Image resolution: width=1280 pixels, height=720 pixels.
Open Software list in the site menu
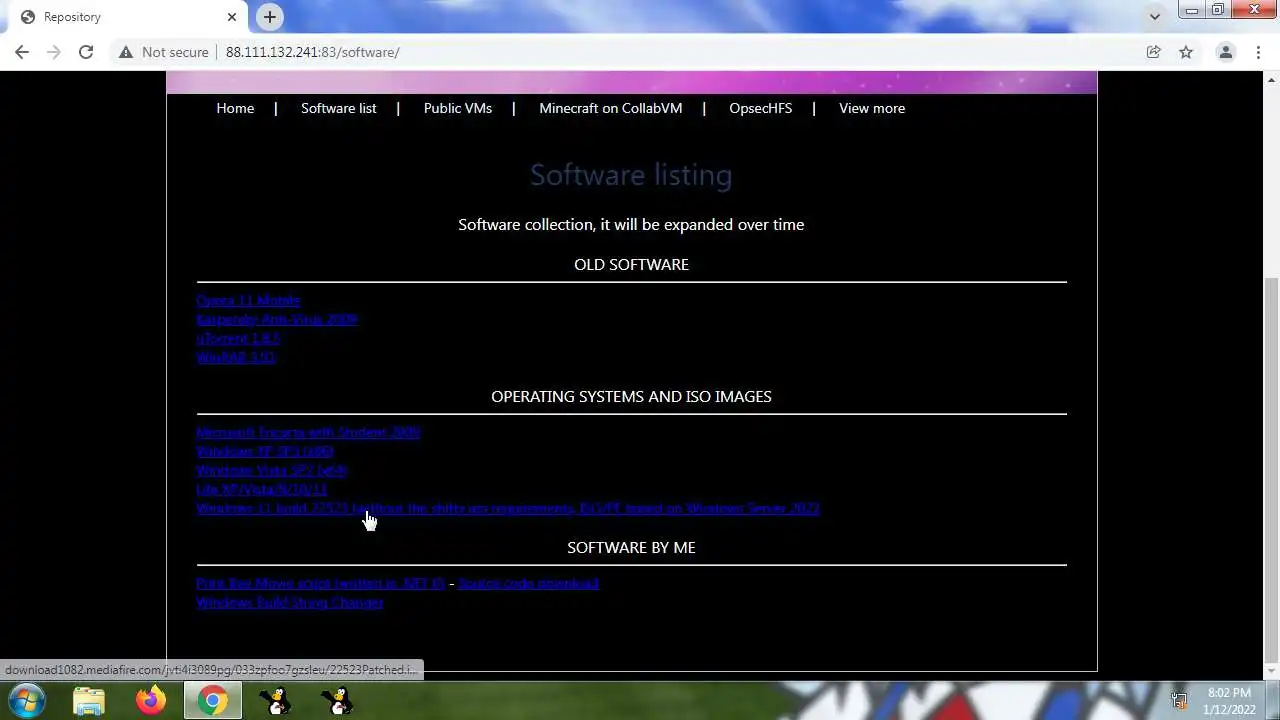tap(339, 108)
